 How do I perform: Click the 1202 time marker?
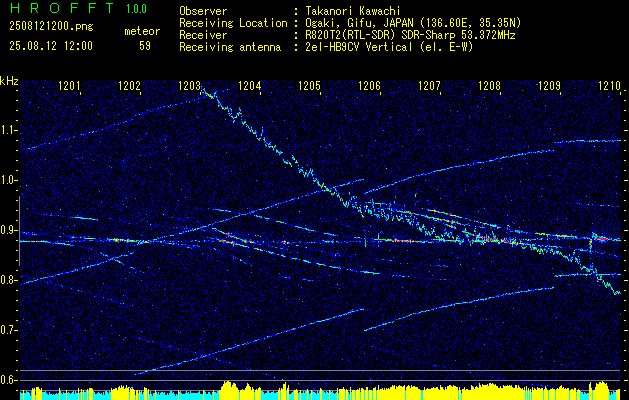coord(130,85)
